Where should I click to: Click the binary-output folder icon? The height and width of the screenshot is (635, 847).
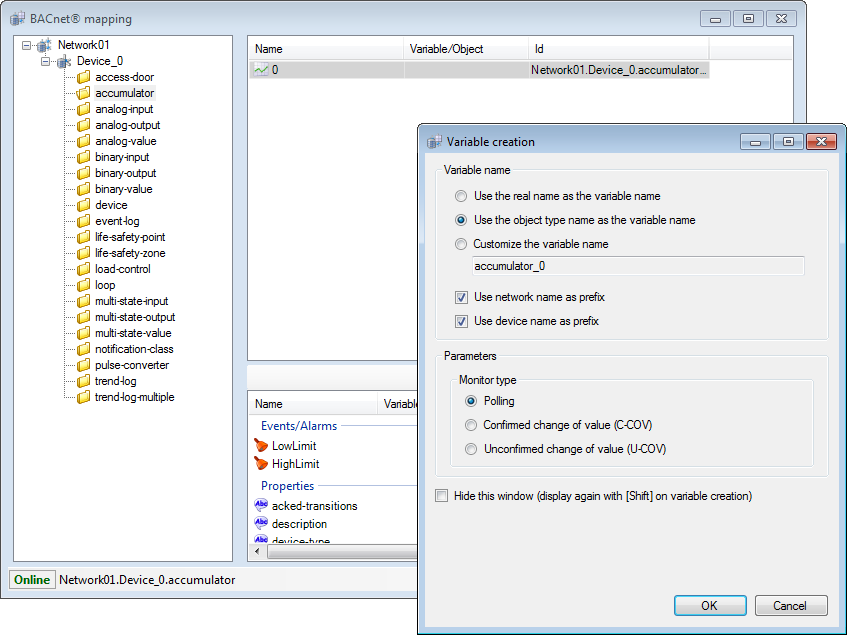(83, 173)
